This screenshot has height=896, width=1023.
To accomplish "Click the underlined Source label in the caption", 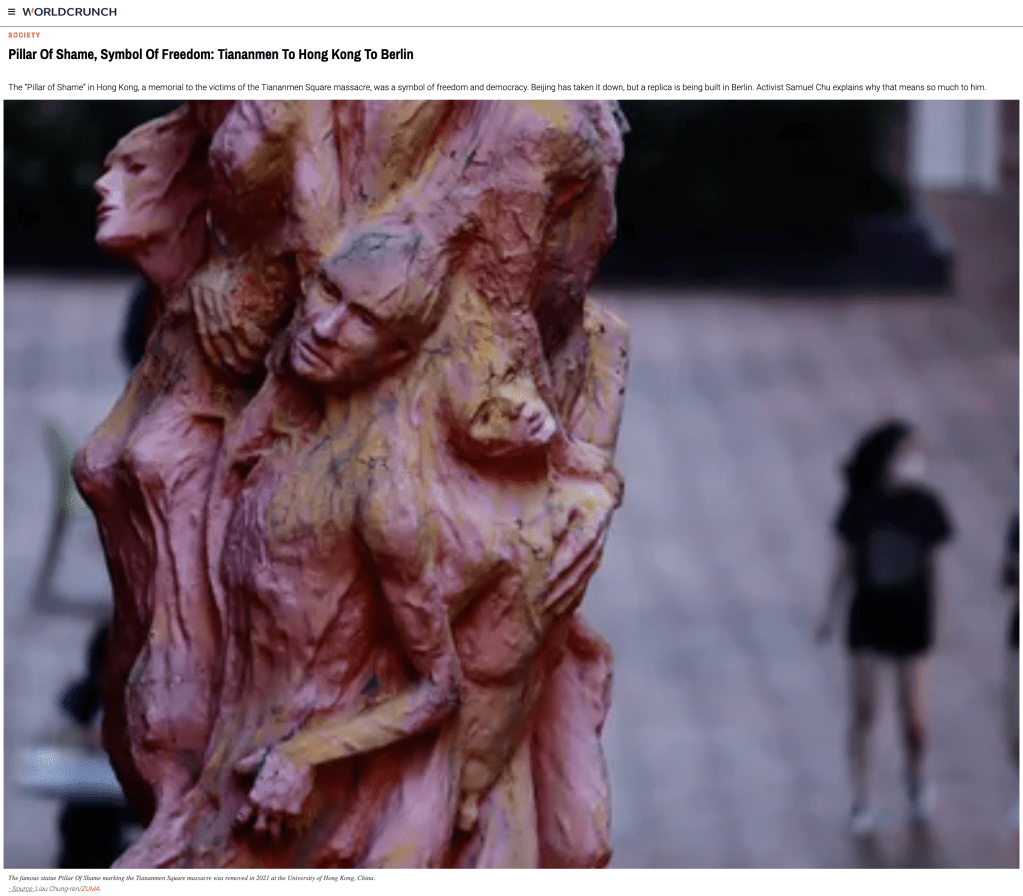I will click(x=21, y=888).
